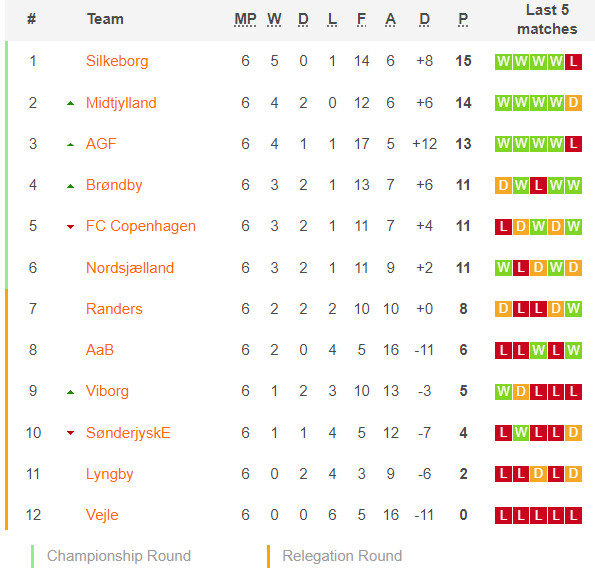
Task: Open the Nordsjælland team page
Action: click(x=130, y=268)
